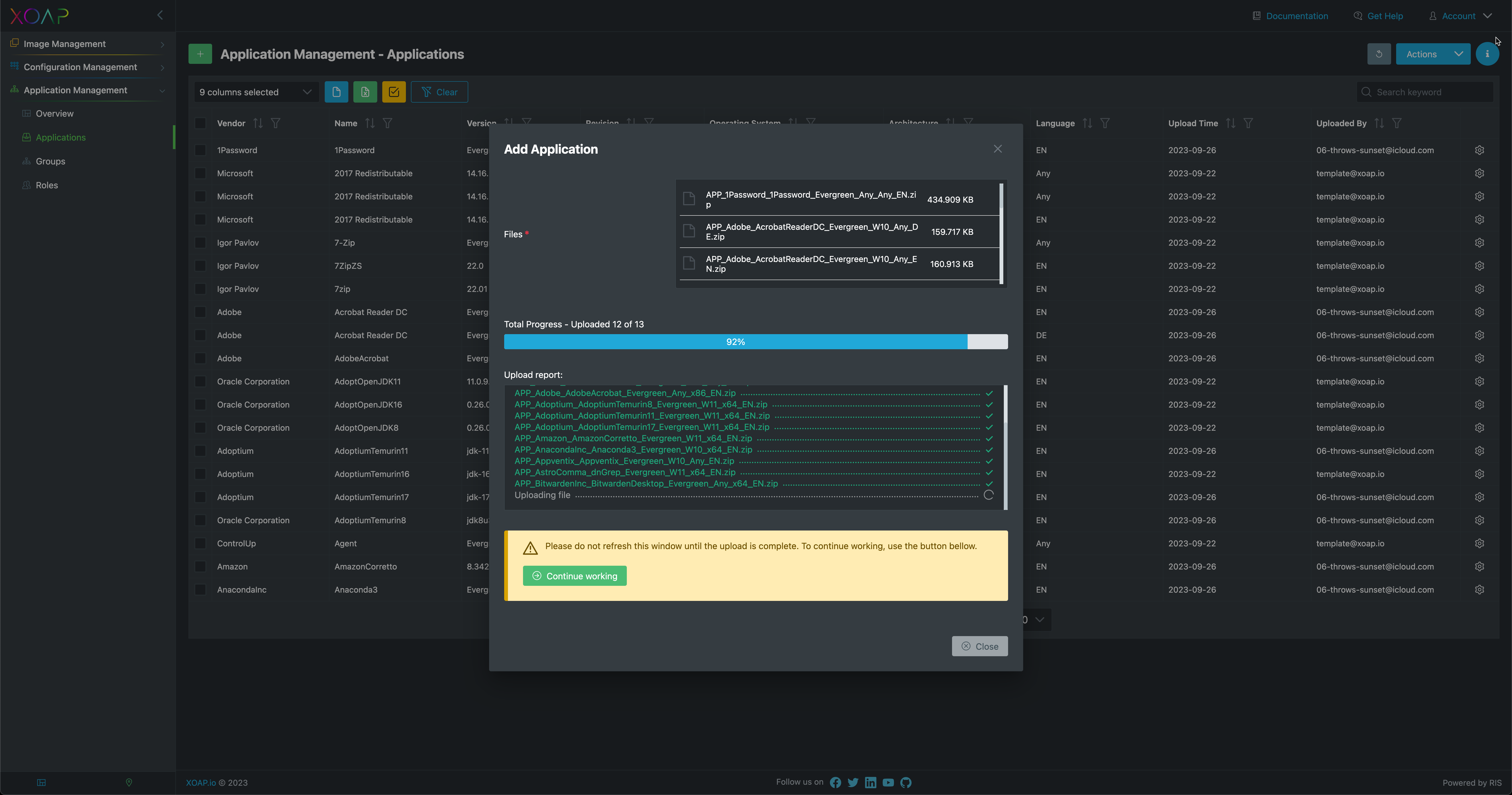This screenshot has height=795, width=1512.
Task: Open Groups in the sidebar
Action: 51,161
